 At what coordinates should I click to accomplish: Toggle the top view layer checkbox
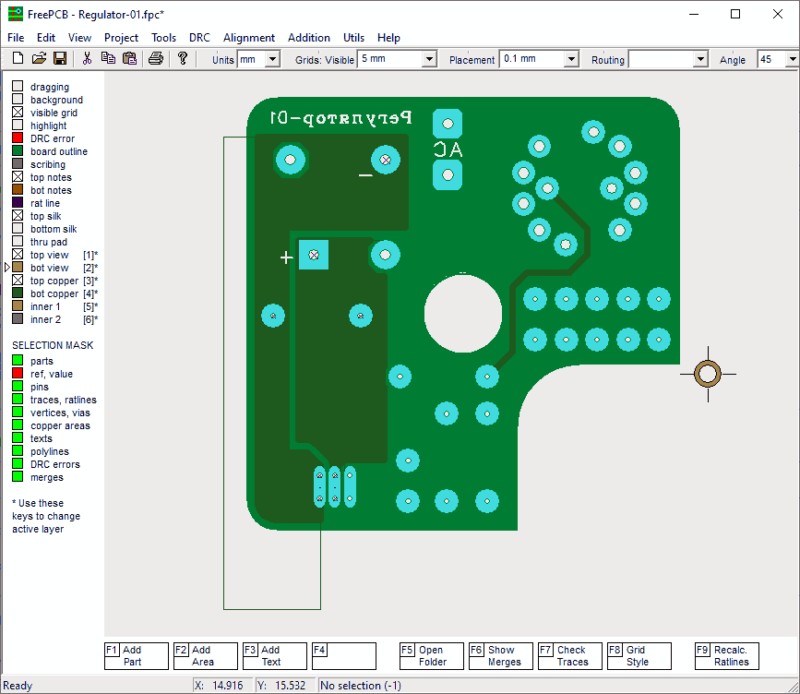(x=18, y=254)
